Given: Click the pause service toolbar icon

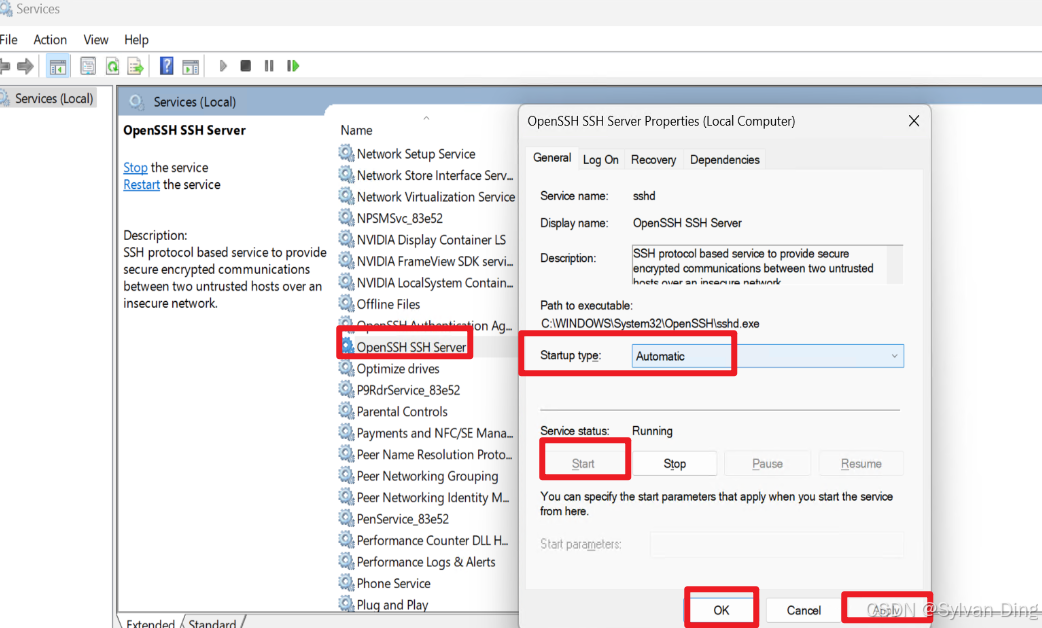Looking at the screenshot, I should (x=268, y=66).
